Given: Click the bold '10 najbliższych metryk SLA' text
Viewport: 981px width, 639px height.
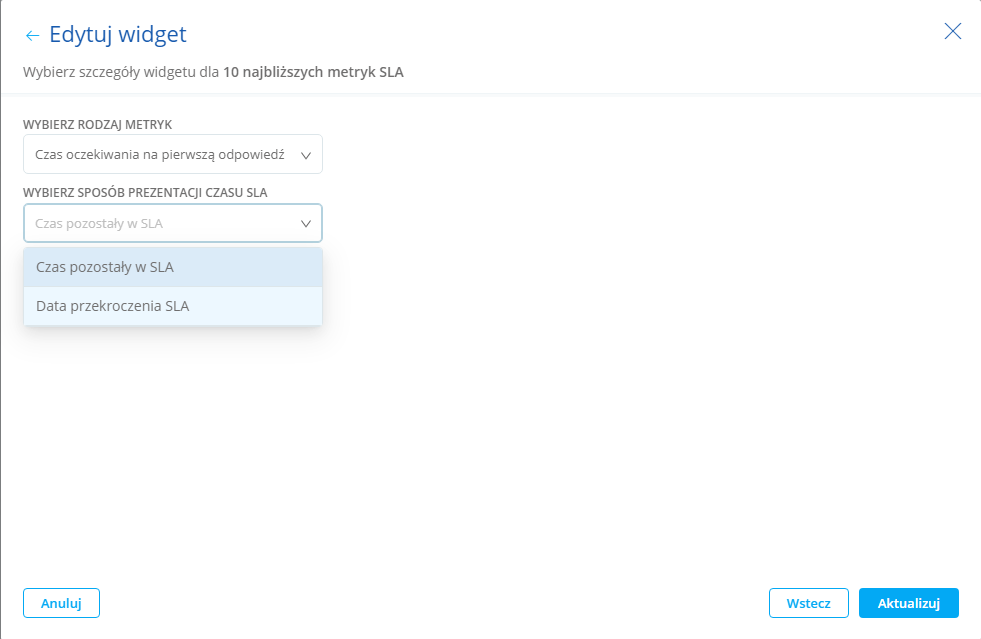Looking at the screenshot, I should (x=313, y=72).
